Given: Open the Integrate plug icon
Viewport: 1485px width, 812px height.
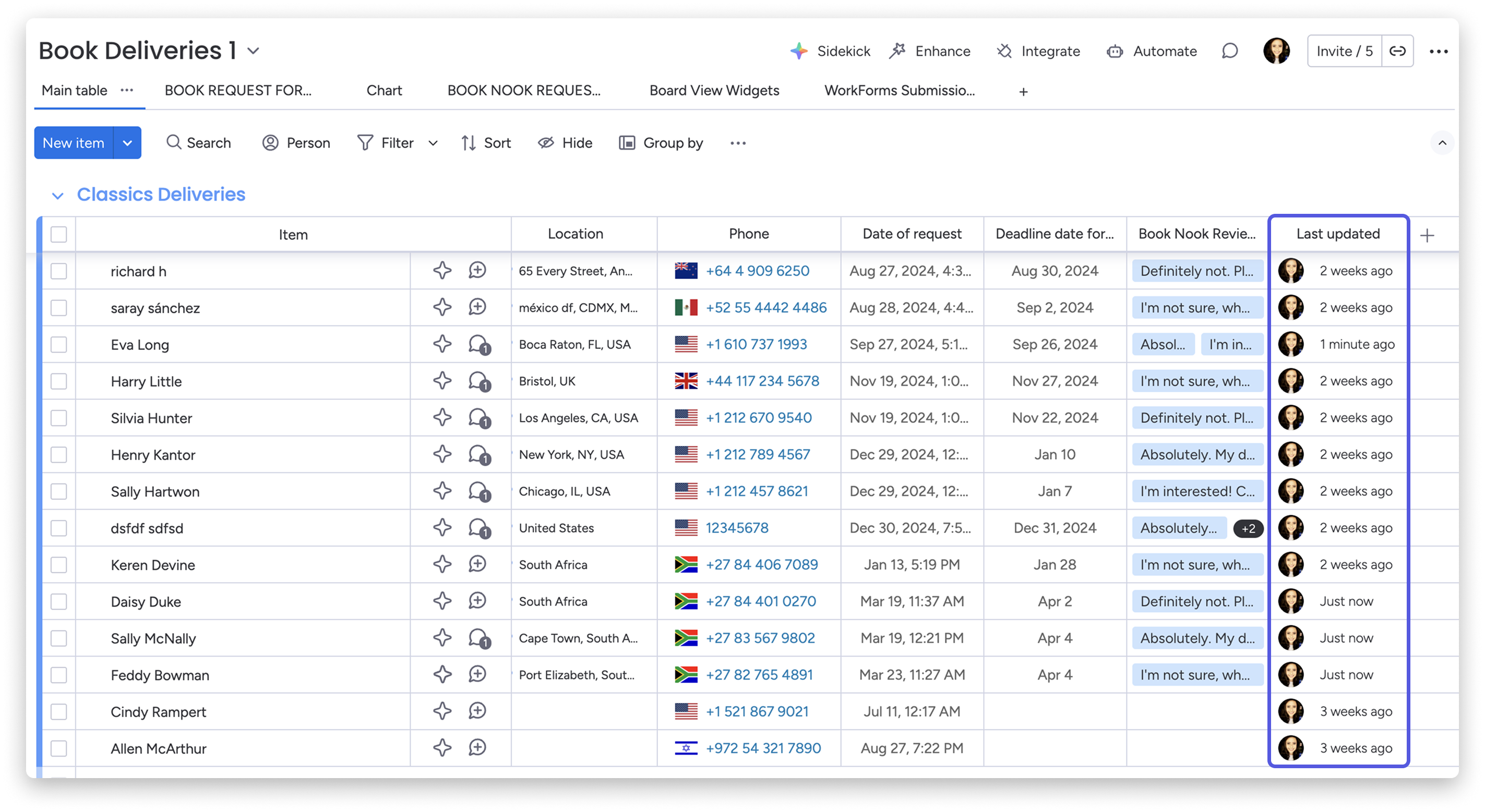Looking at the screenshot, I should [1004, 51].
